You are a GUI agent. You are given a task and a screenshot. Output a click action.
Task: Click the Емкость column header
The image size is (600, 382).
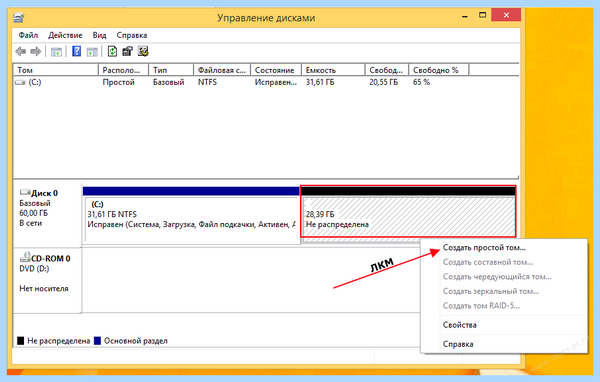(333, 70)
